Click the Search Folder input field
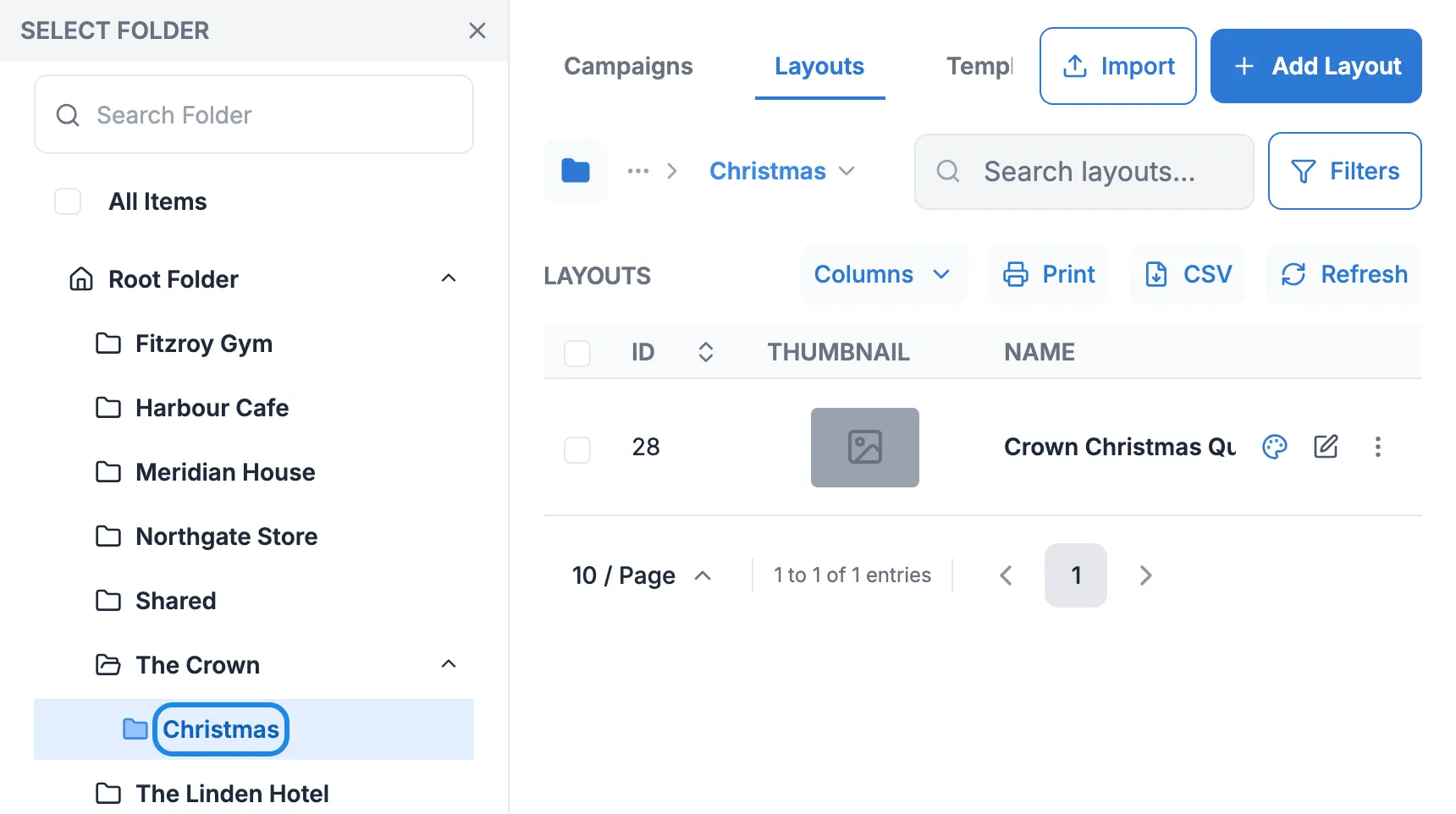This screenshot has width=1456, height=814. [254, 114]
